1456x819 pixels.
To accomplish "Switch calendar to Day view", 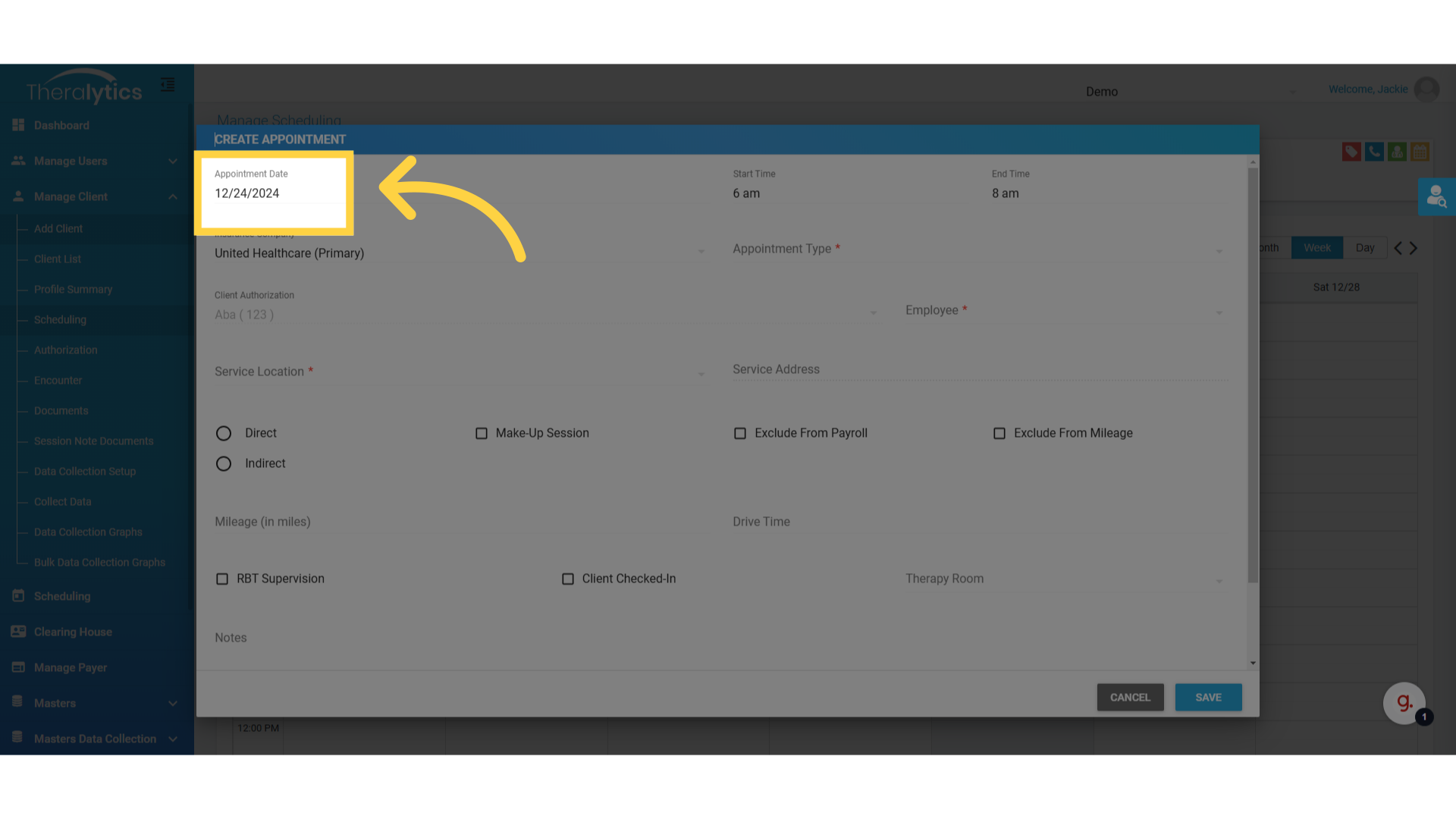I will coord(1364,248).
